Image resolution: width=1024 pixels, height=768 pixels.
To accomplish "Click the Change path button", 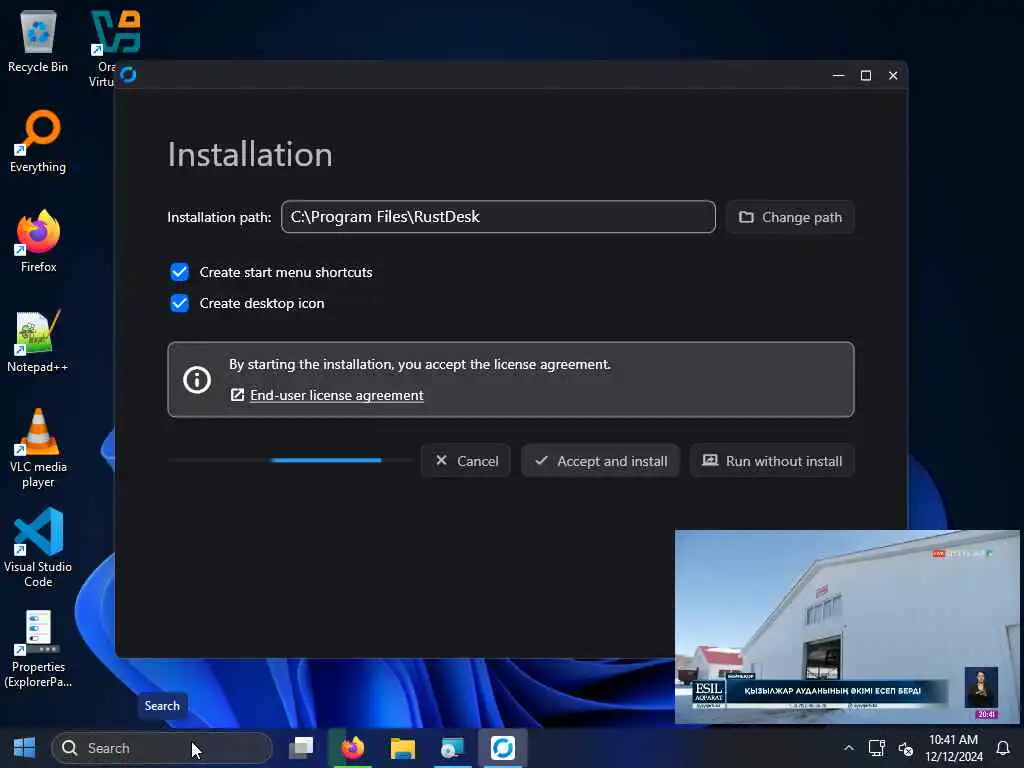I will (790, 217).
